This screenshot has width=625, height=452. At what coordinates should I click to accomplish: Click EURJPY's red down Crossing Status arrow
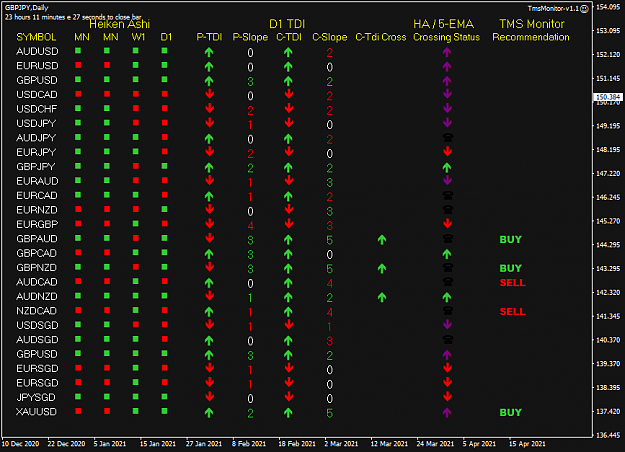point(448,151)
